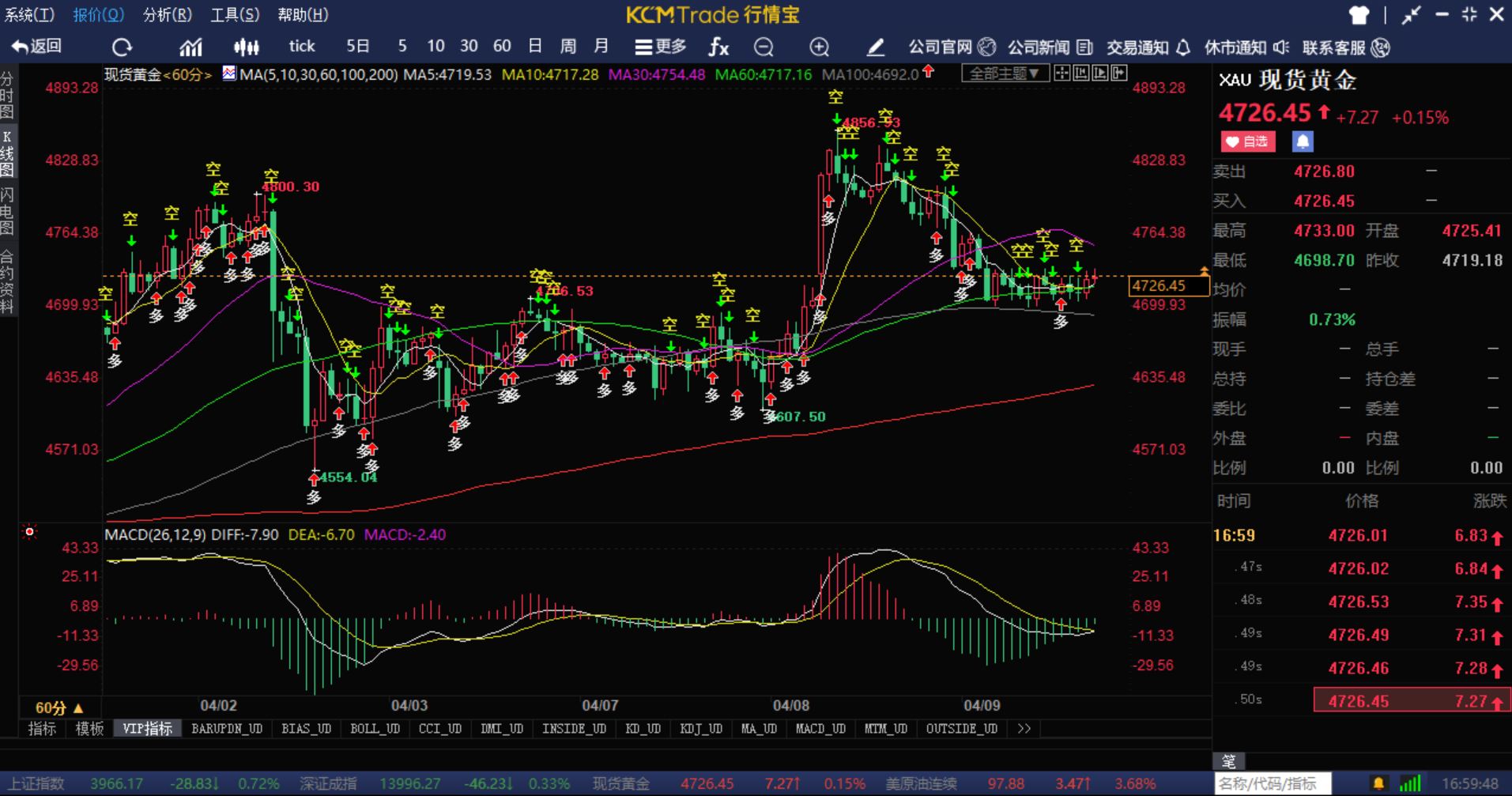Click the 返回 back button

[x=37, y=47]
